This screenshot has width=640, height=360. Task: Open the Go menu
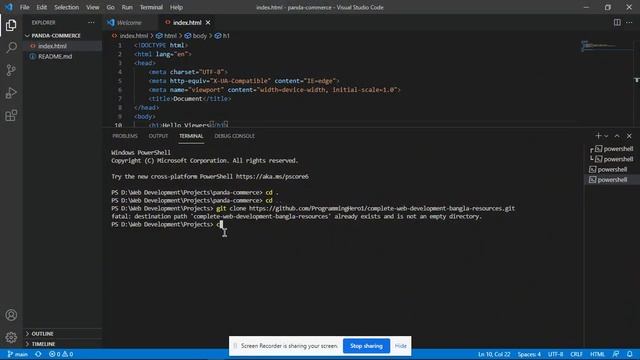110,7
